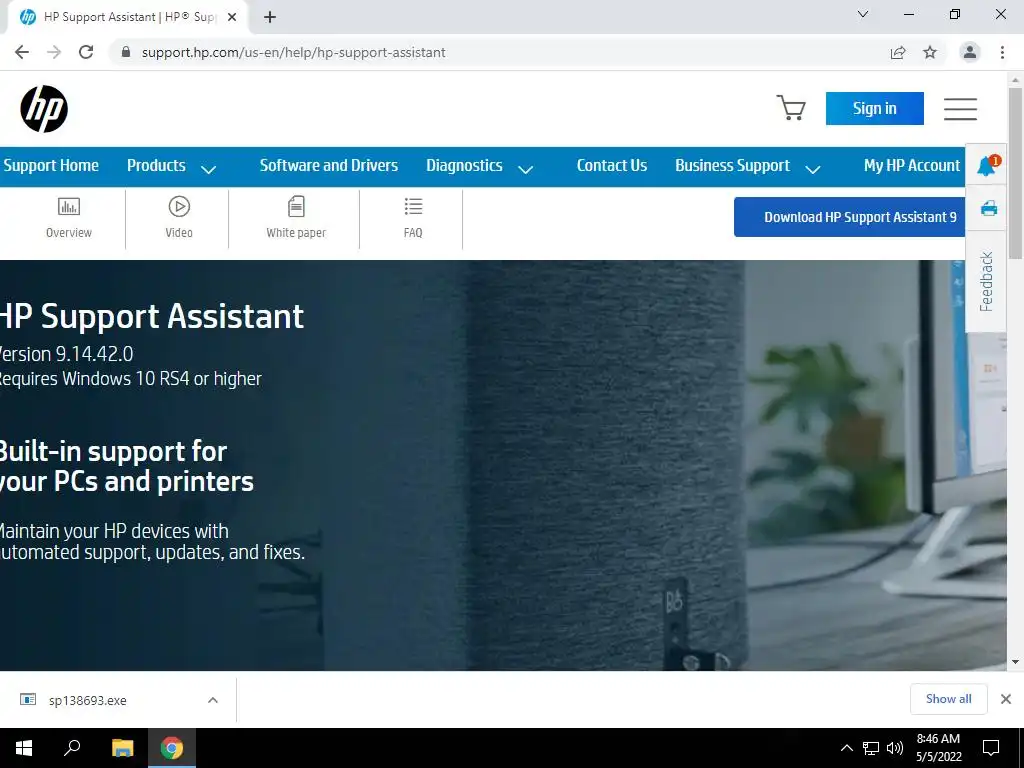This screenshot has width=1024, height=768.
Task: Open the Chrome profile menu
Action: pos(970,52)
